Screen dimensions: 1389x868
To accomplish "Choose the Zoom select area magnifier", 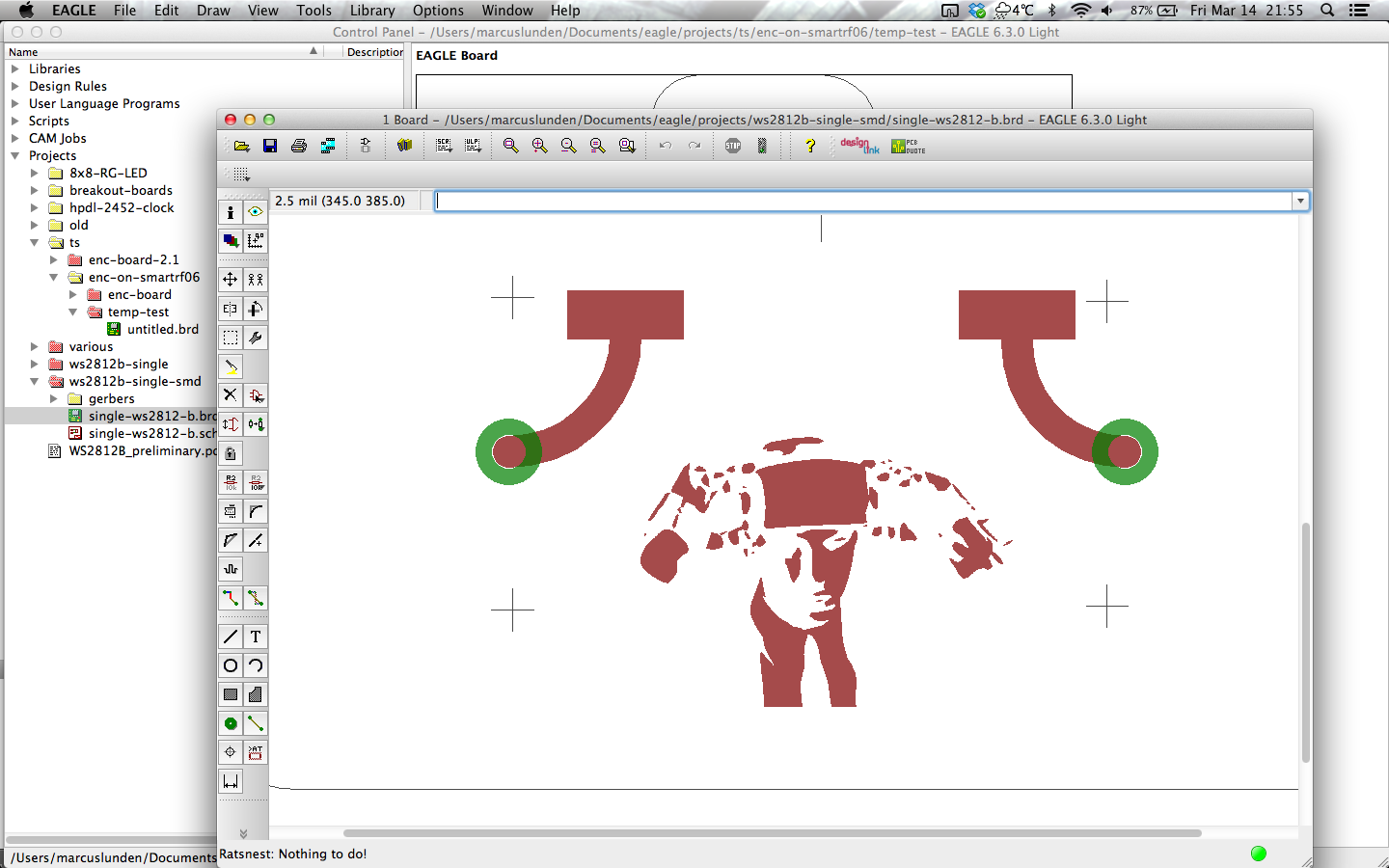I will tap(627, 146).
